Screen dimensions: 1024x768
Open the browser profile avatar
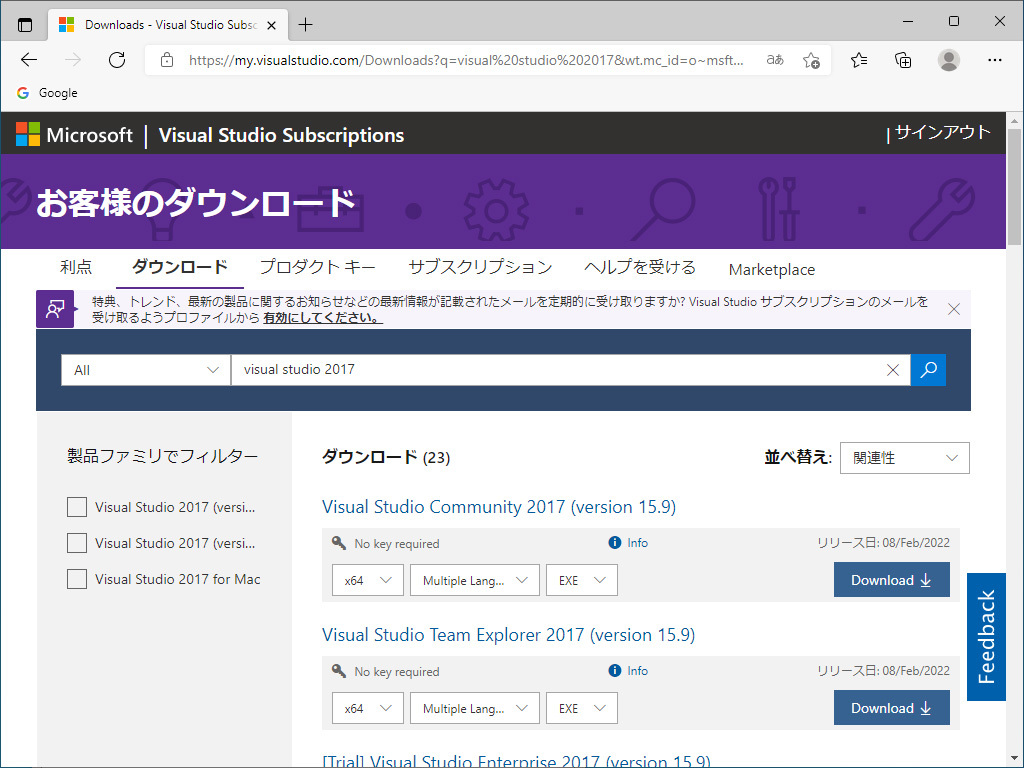(x=948, y=60)
